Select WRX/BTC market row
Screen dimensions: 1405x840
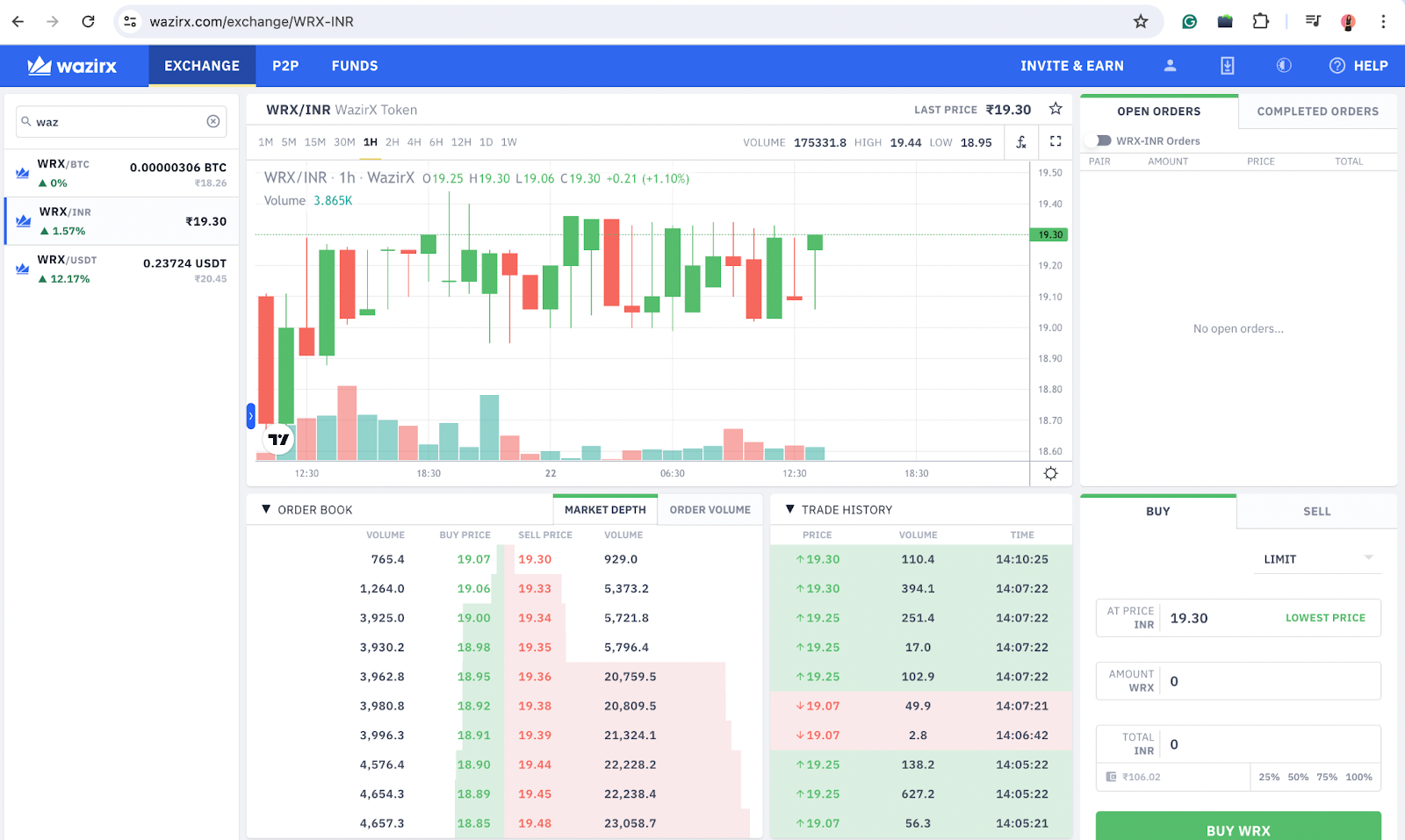121,173
